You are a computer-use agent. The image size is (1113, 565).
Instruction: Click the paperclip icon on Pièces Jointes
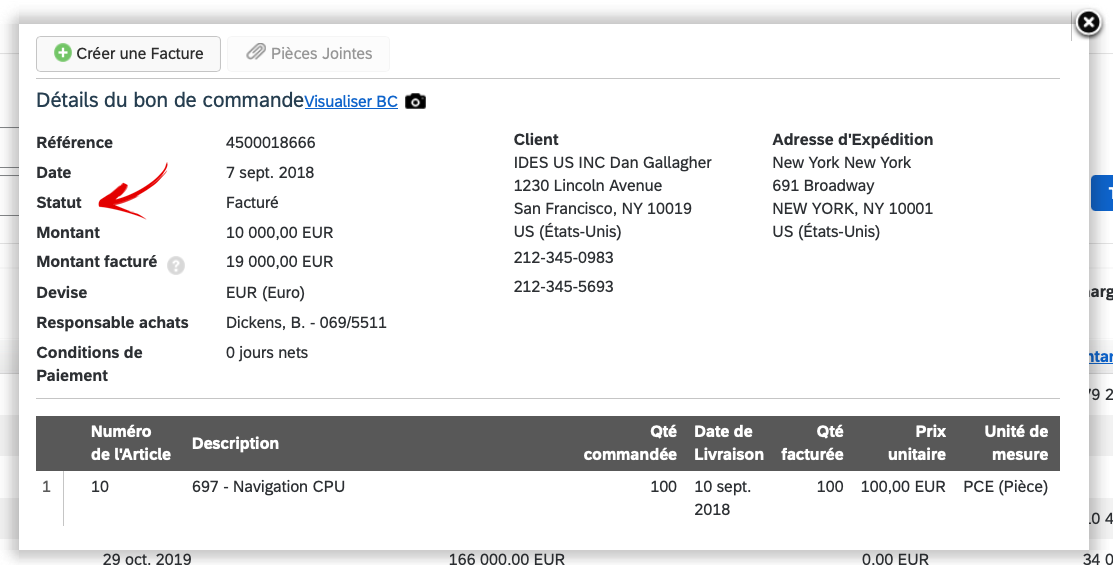click(x=256, y=53)
